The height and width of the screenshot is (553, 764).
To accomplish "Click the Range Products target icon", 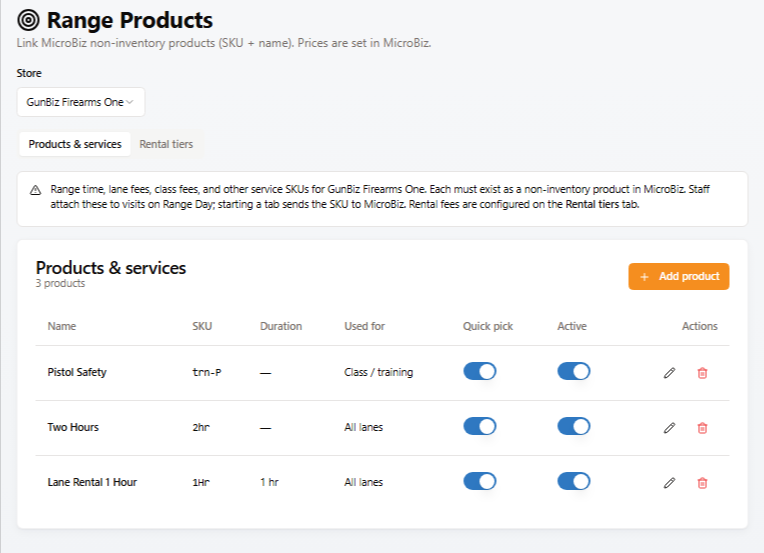I will (x=28, y=20).
